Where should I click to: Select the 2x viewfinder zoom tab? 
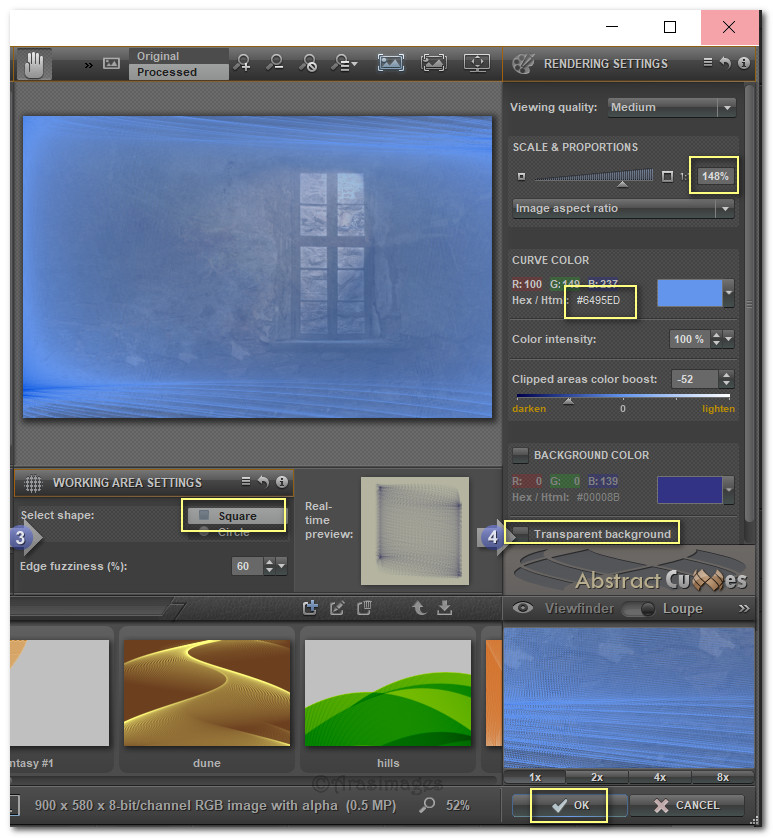[x=597, y=777]
